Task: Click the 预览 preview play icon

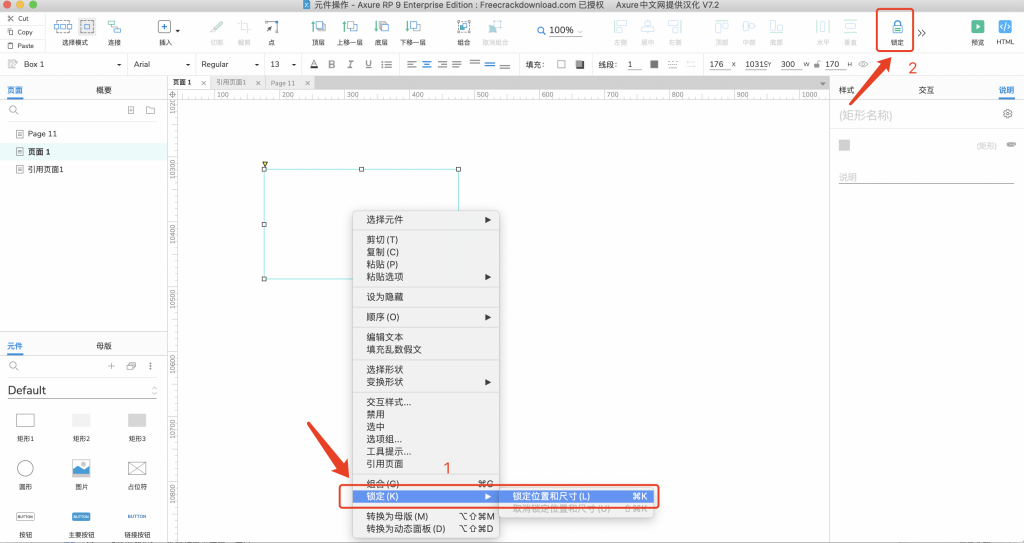Action: [977, 27]
